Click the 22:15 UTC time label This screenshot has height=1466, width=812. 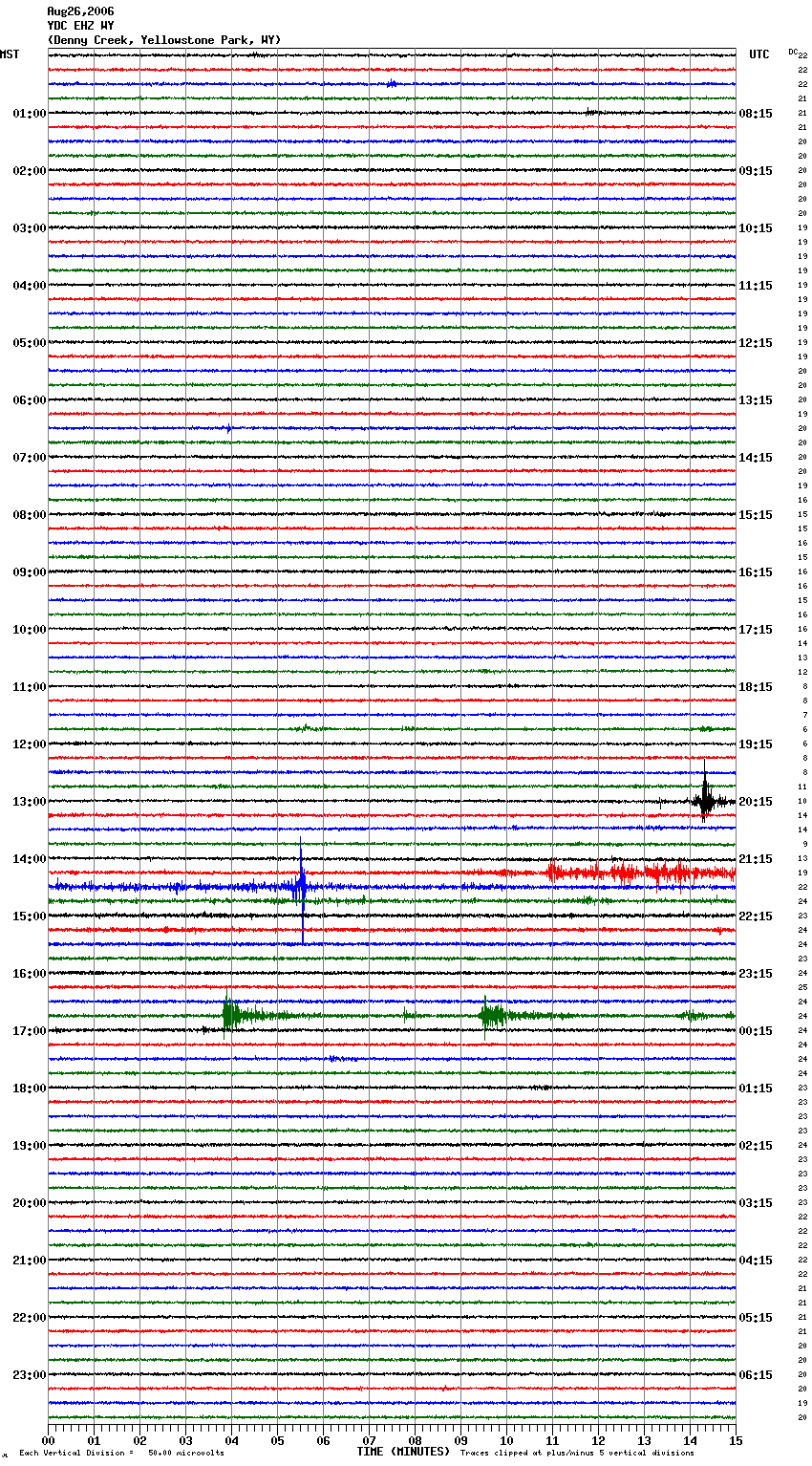click(x=756, y=916)
